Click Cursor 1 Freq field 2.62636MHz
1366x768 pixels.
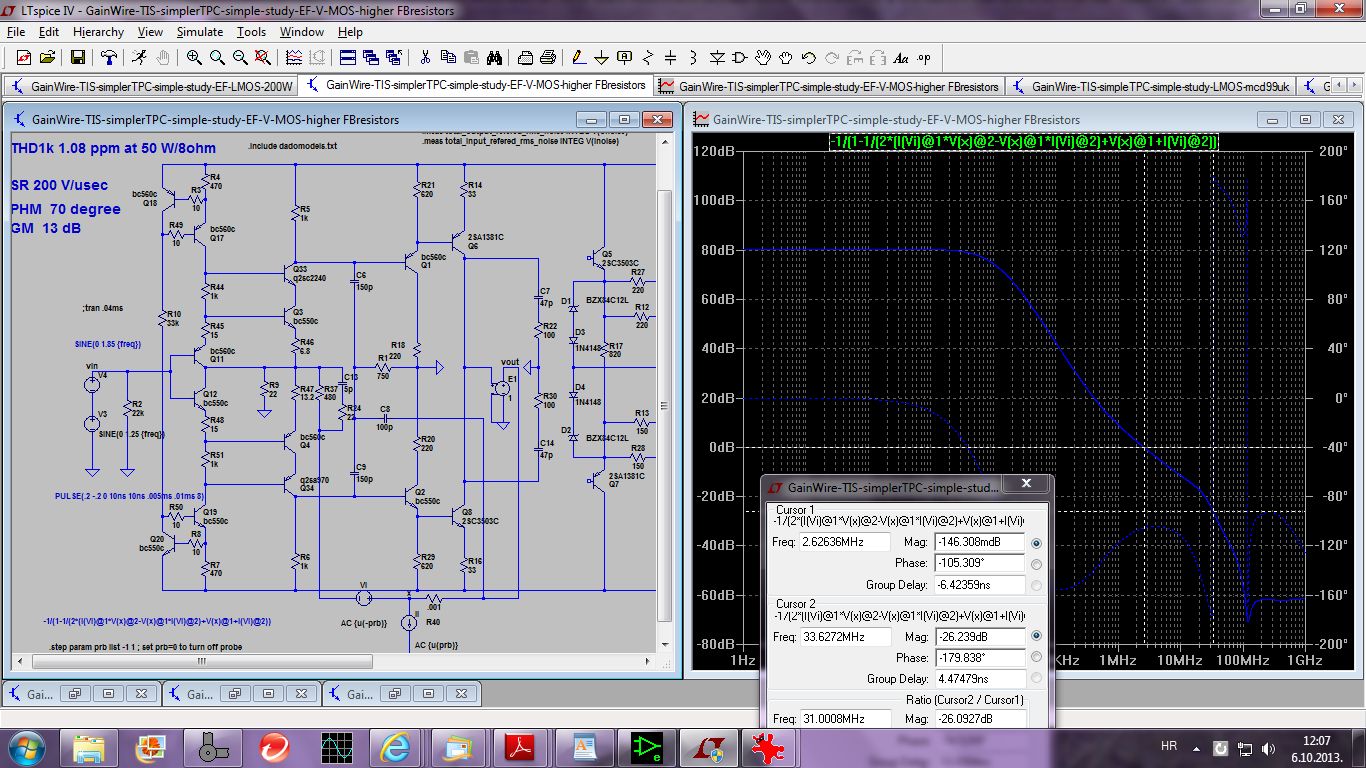(844, 542)
